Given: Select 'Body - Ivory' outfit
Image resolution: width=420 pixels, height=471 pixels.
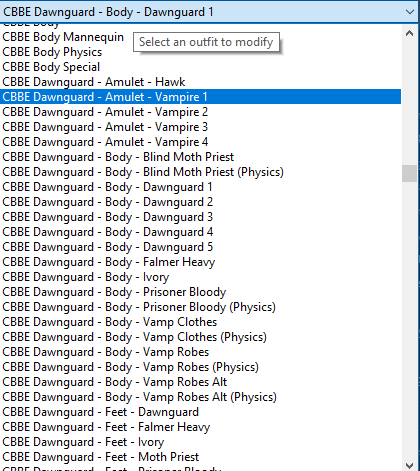Looking at the screenshot, I should coord(200,277).
